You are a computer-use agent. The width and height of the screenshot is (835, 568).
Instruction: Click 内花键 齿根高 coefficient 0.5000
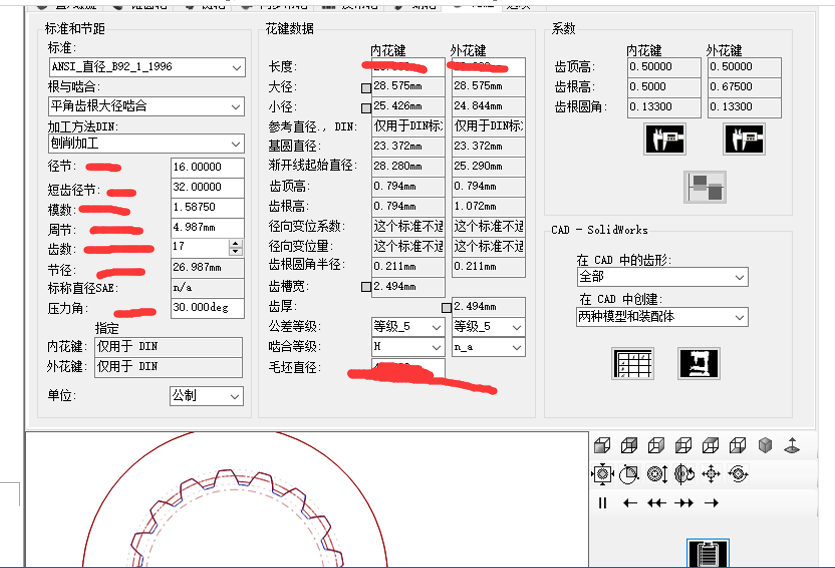pos(664,87)
